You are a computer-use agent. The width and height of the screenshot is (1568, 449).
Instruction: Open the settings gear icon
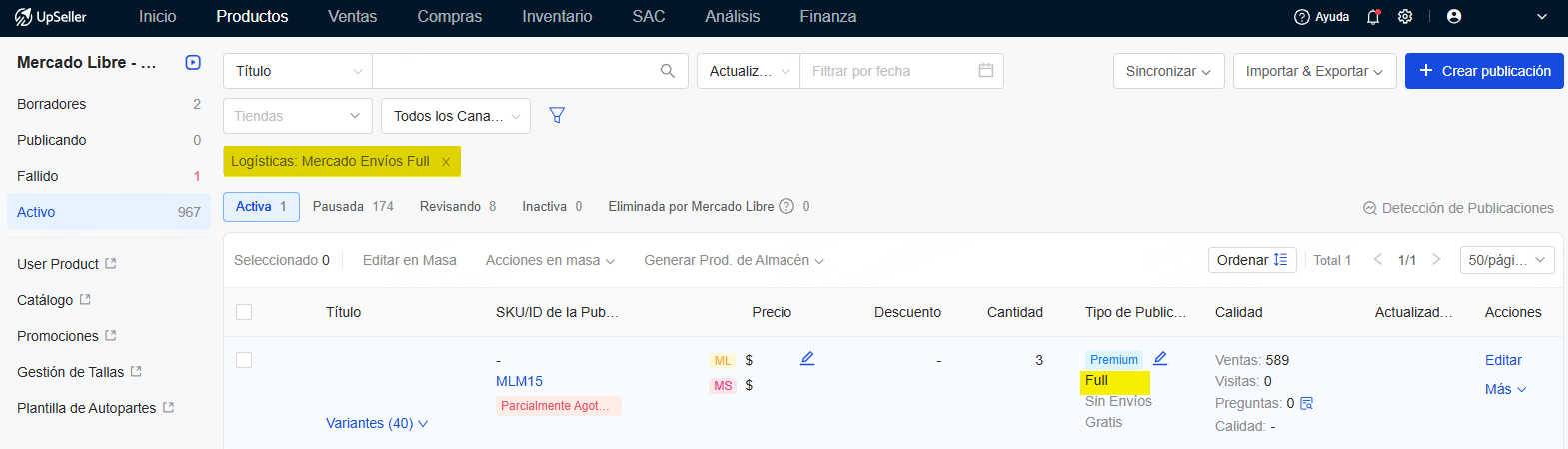click(1405, 17)
